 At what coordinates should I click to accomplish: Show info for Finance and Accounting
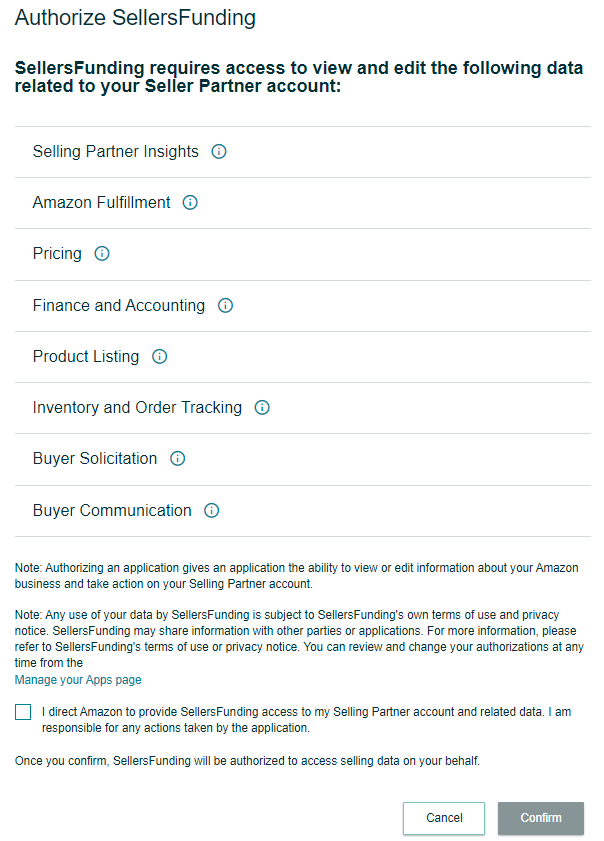pos(225,306)
